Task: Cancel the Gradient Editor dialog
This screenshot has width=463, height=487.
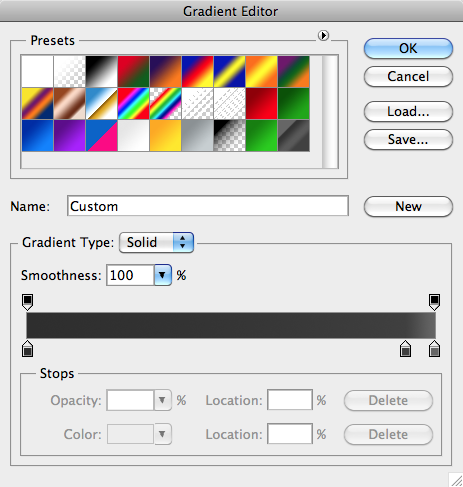Action: tap(408, 77)
